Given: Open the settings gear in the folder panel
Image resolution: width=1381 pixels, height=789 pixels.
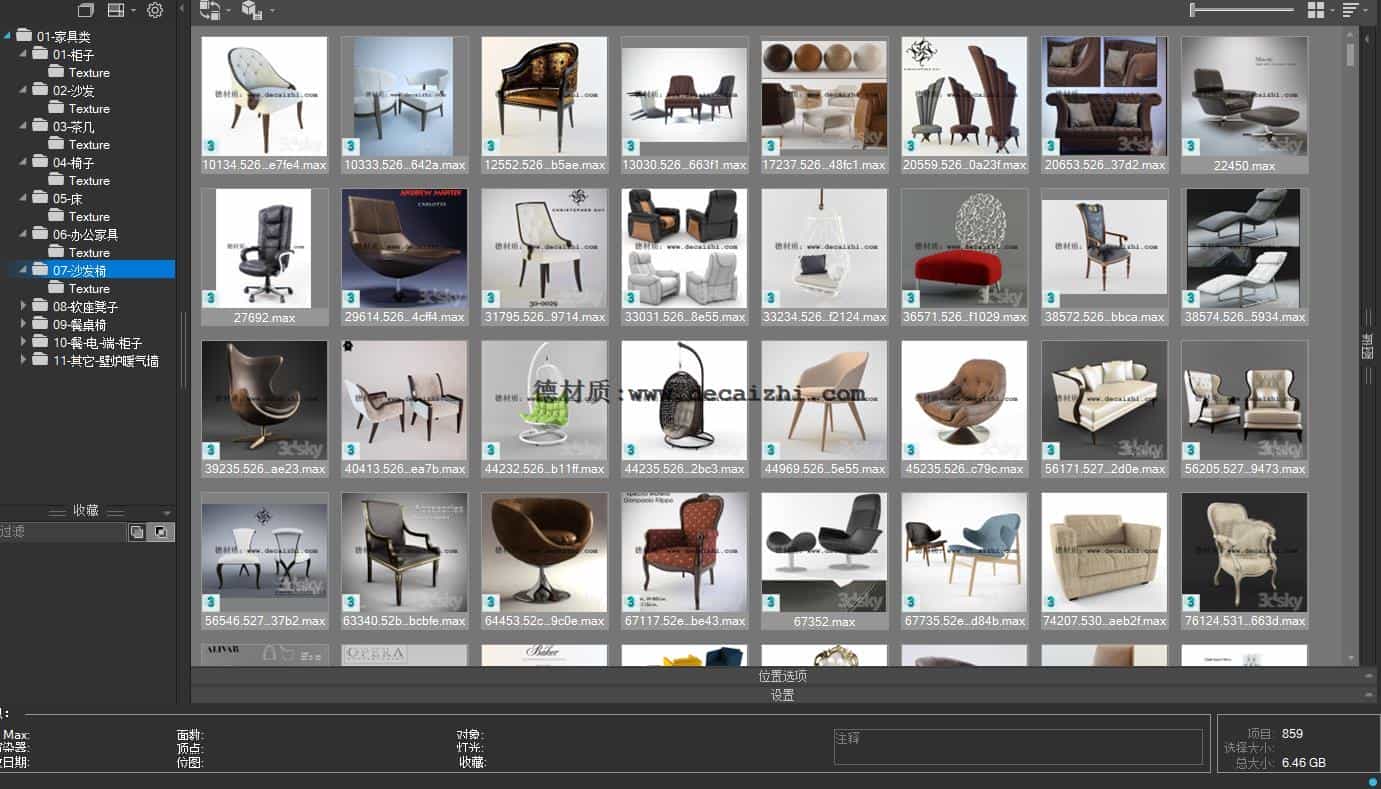Looking at the screenshot, I should click(155, 10).
